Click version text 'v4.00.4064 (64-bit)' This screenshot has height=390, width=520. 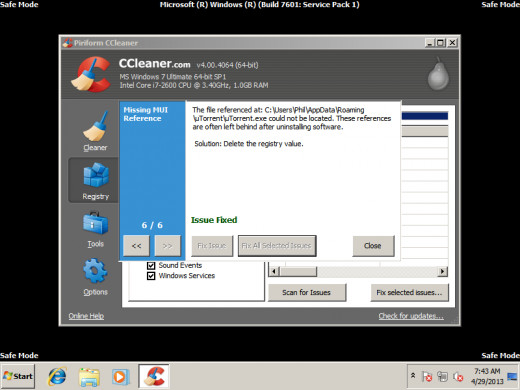[227, 65]
